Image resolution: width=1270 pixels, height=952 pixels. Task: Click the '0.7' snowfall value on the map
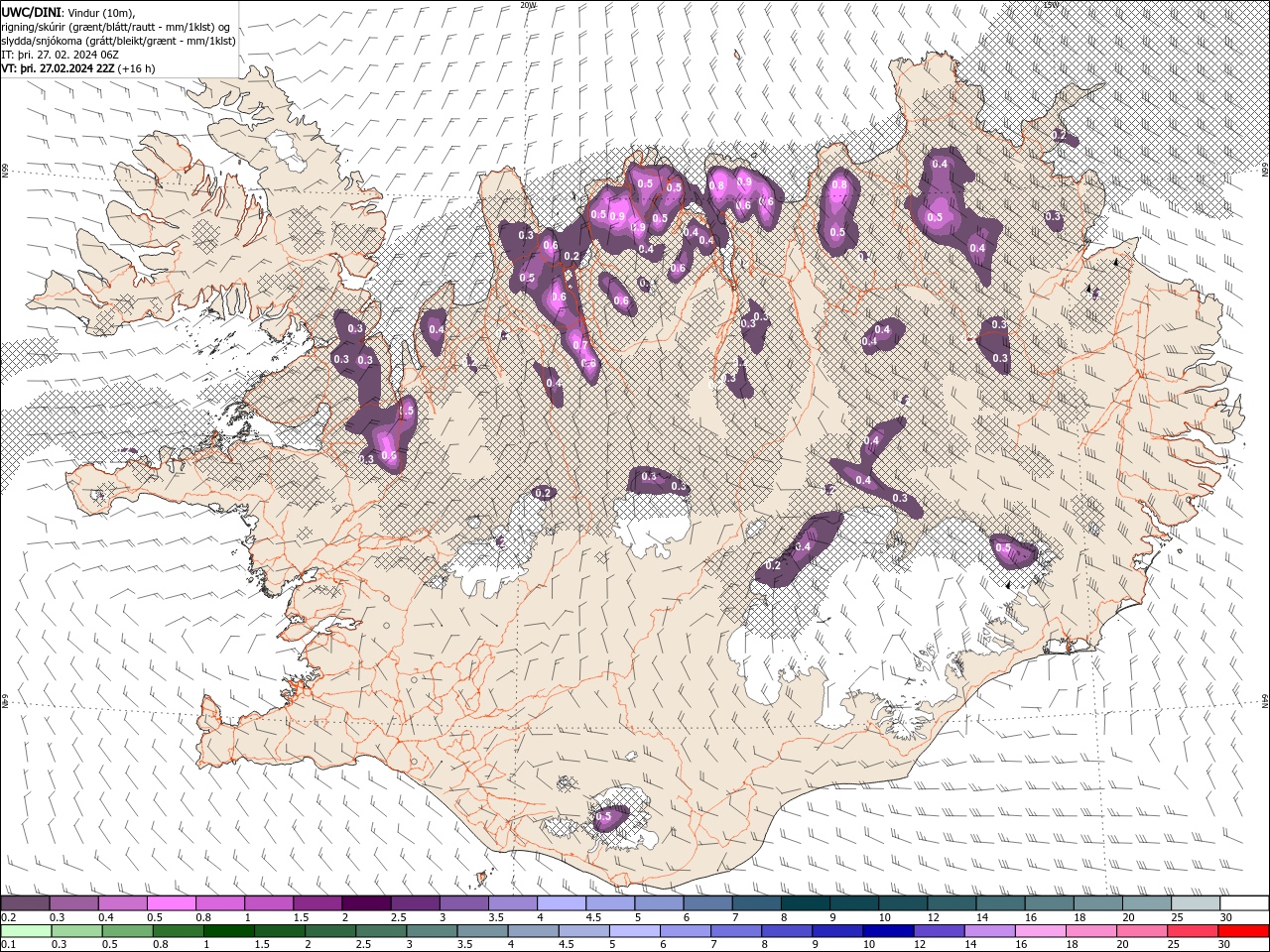click(580, 345)
